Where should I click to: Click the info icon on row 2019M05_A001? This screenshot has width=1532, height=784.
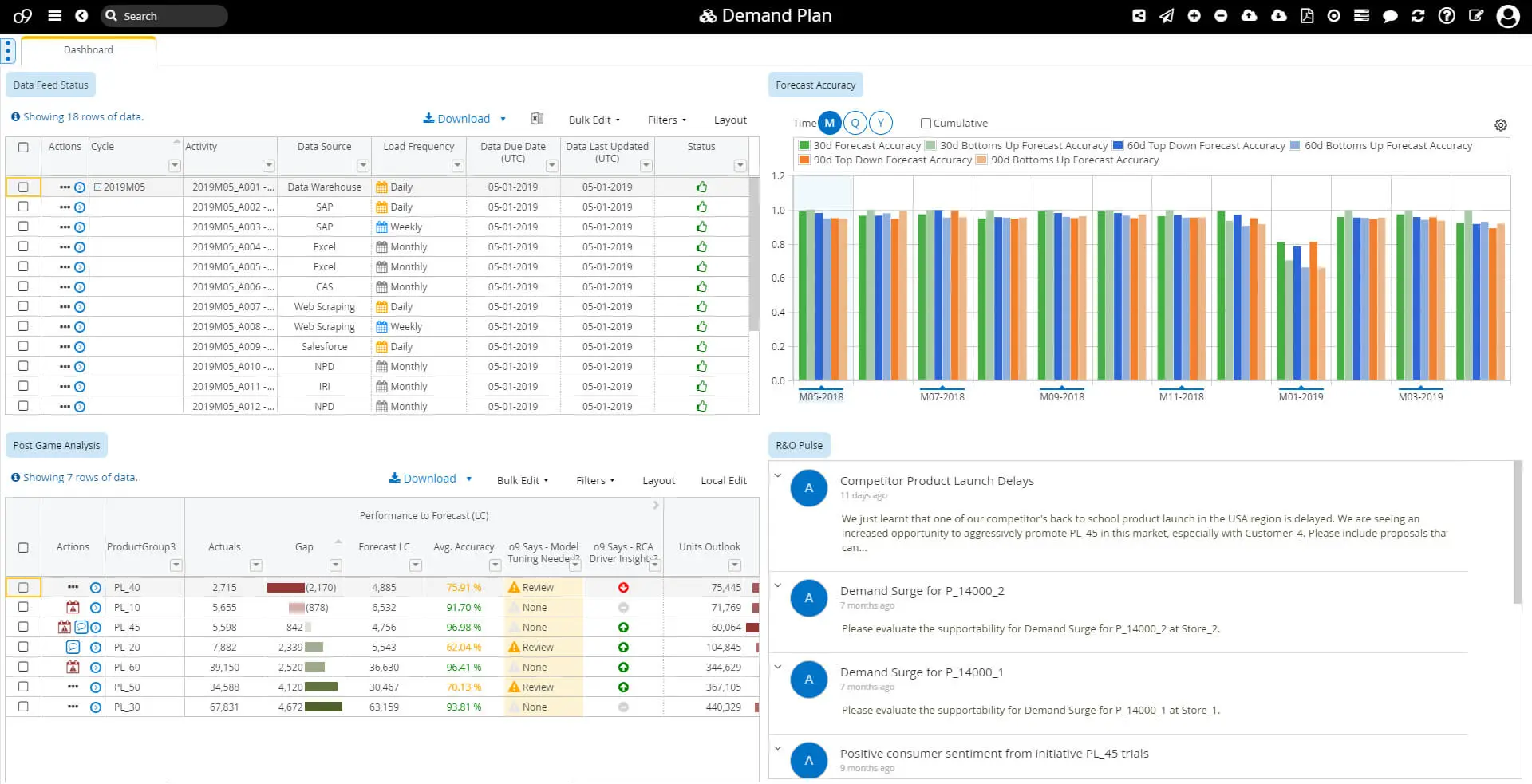tap(79, 187)
